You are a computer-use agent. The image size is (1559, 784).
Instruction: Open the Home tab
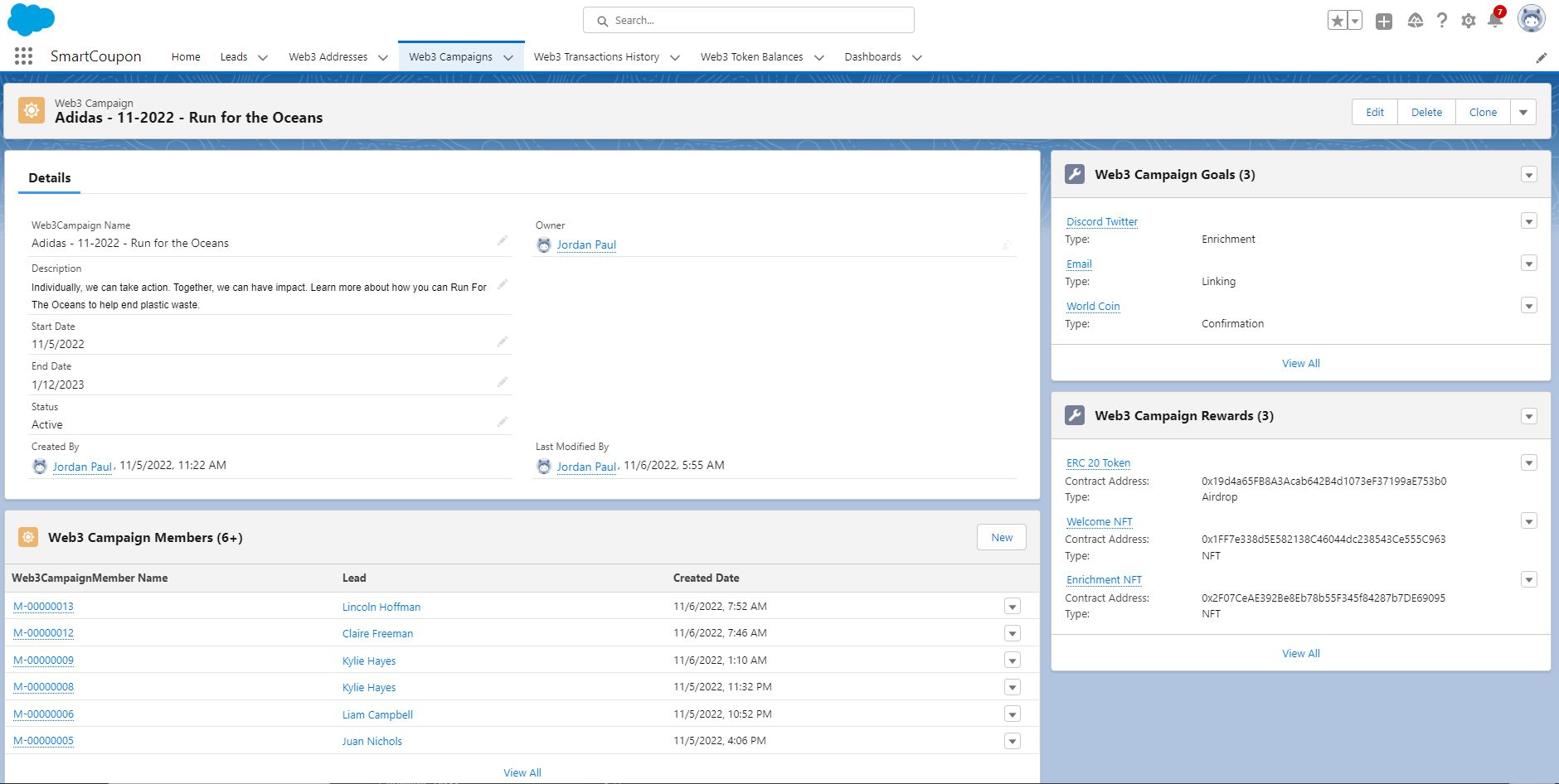[x=186, y=56]
